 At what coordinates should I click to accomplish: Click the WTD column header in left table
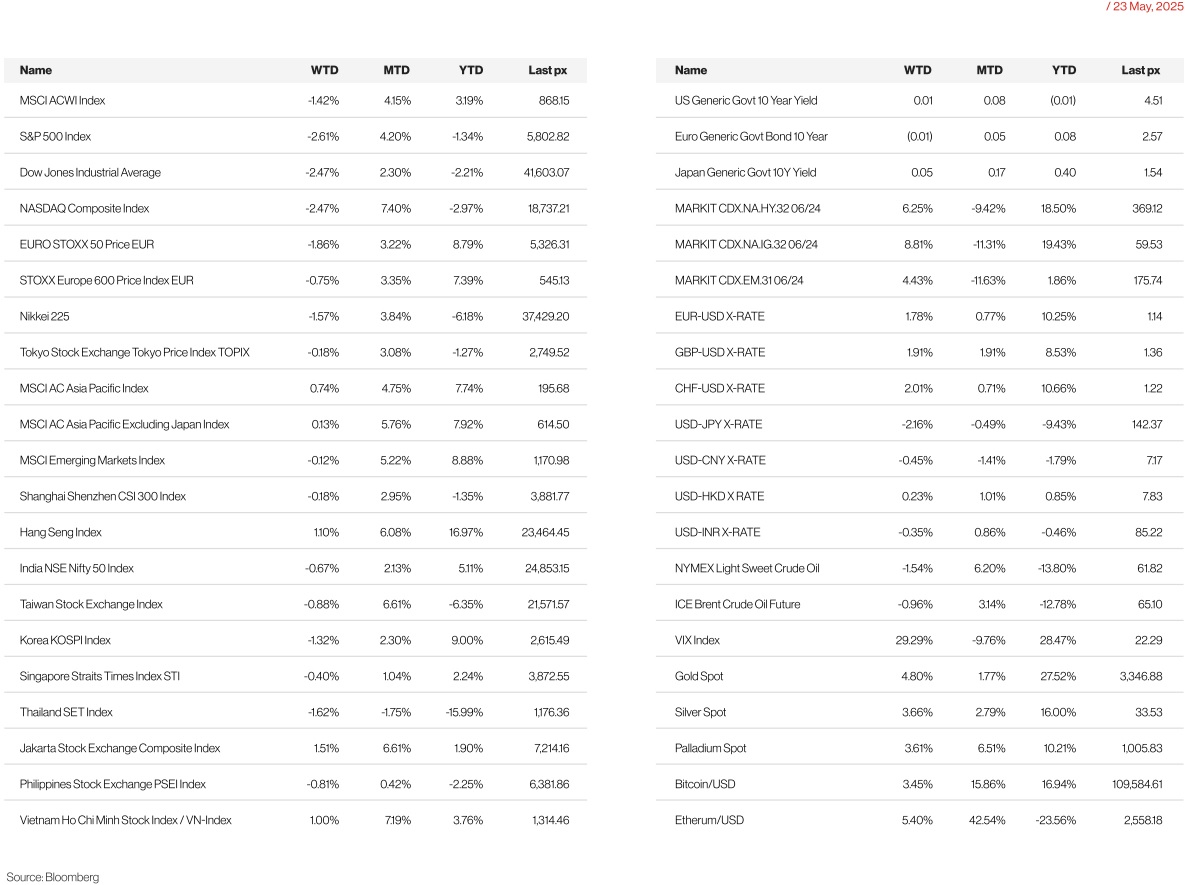324,70
